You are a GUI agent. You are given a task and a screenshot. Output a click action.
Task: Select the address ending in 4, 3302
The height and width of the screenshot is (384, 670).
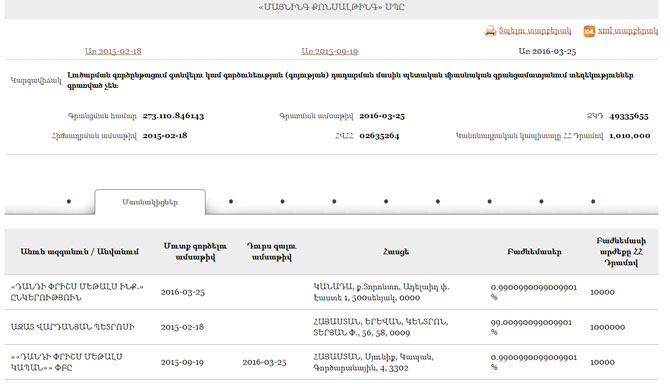[x=373, y=362]
